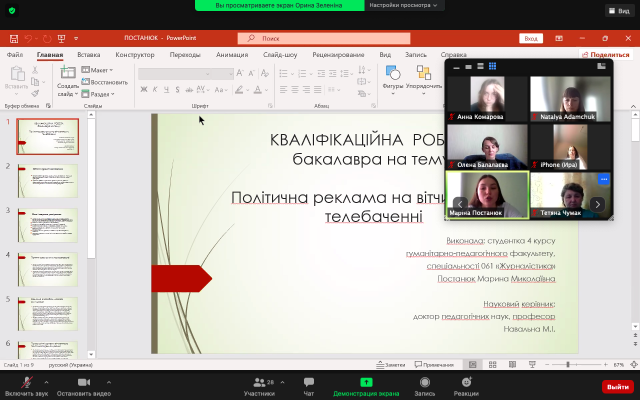Switch to the Вставка ribbon tab
The height and width of the screenshot is (400, 640).
coord(88,55)
